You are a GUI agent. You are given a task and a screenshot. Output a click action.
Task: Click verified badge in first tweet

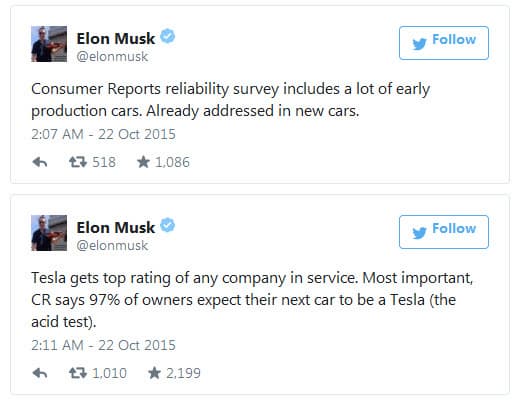[168, 36]
